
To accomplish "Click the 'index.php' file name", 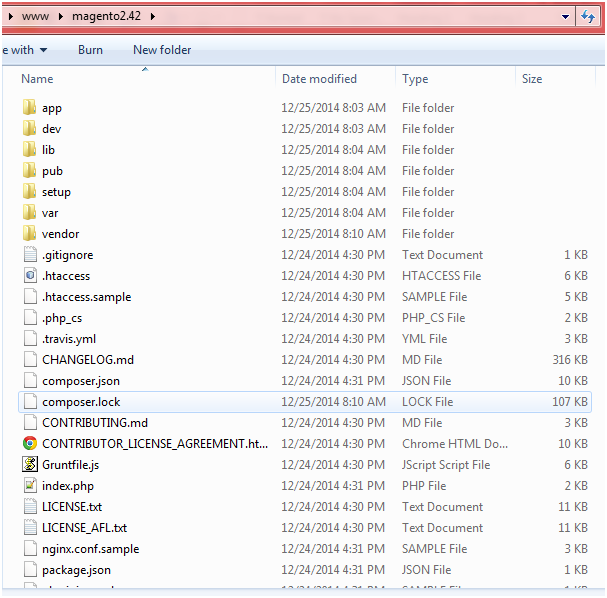I will 68,486.
